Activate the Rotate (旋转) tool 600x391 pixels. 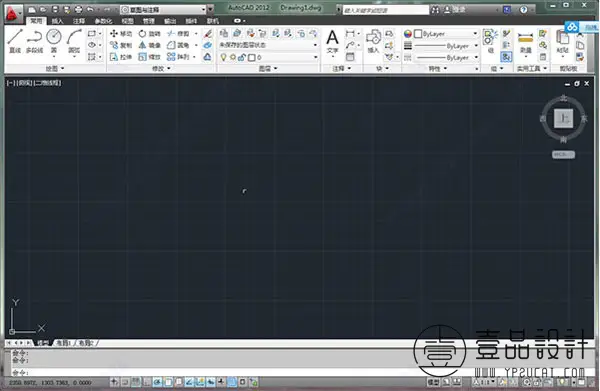[149, 34]
